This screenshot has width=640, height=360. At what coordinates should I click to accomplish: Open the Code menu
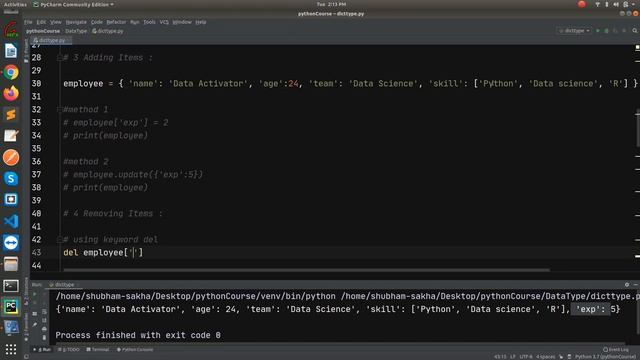point(96,22)
